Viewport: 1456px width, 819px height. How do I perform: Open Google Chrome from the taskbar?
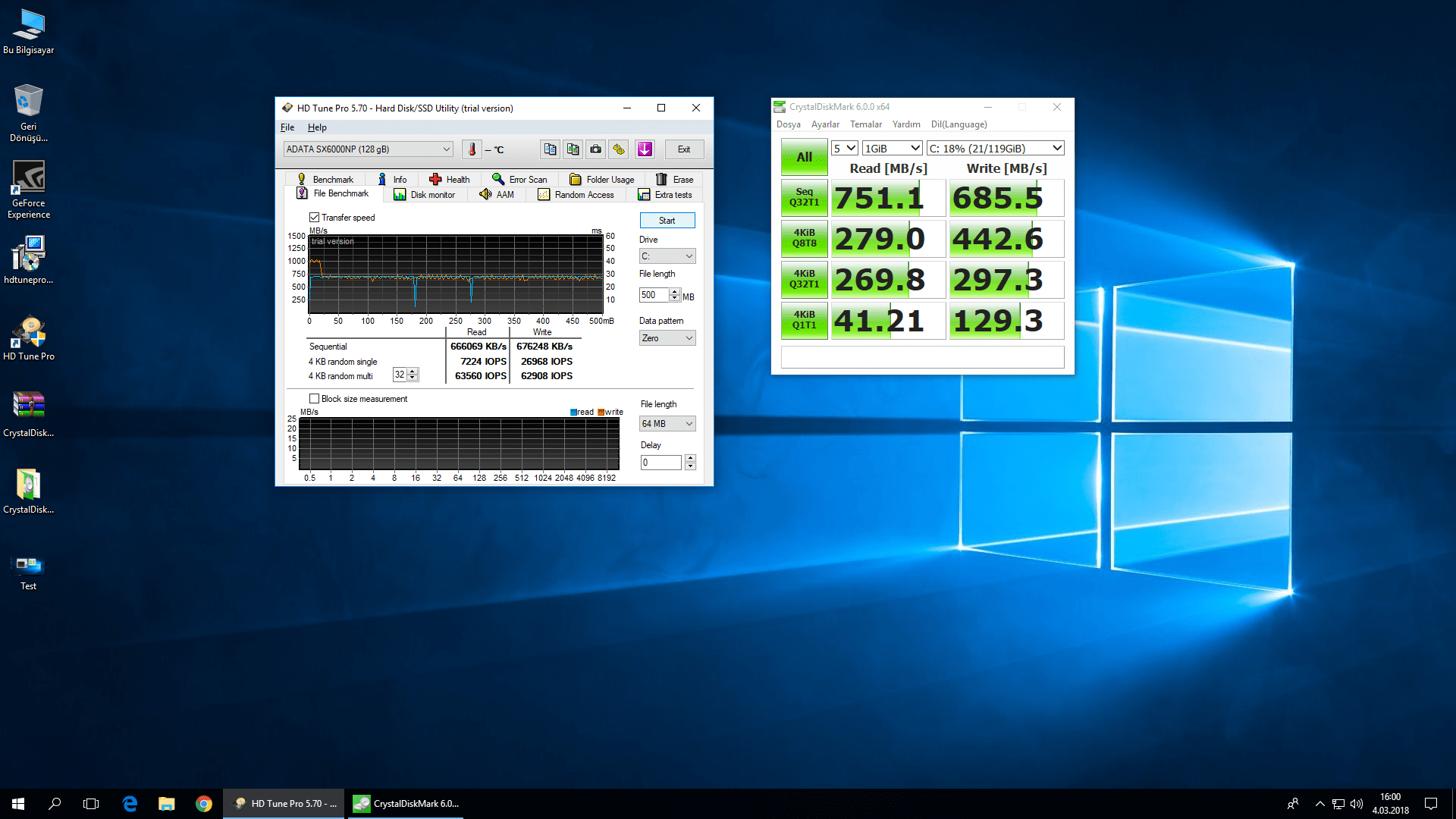coord(204,804)
